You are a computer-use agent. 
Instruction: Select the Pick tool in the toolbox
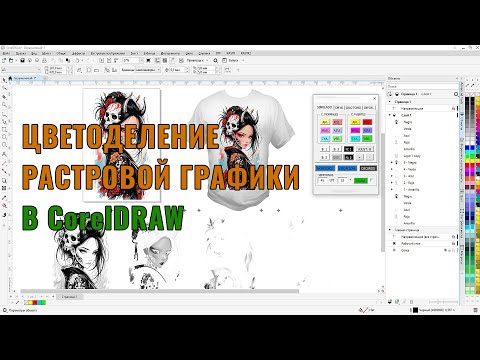(x=4, y=80)
